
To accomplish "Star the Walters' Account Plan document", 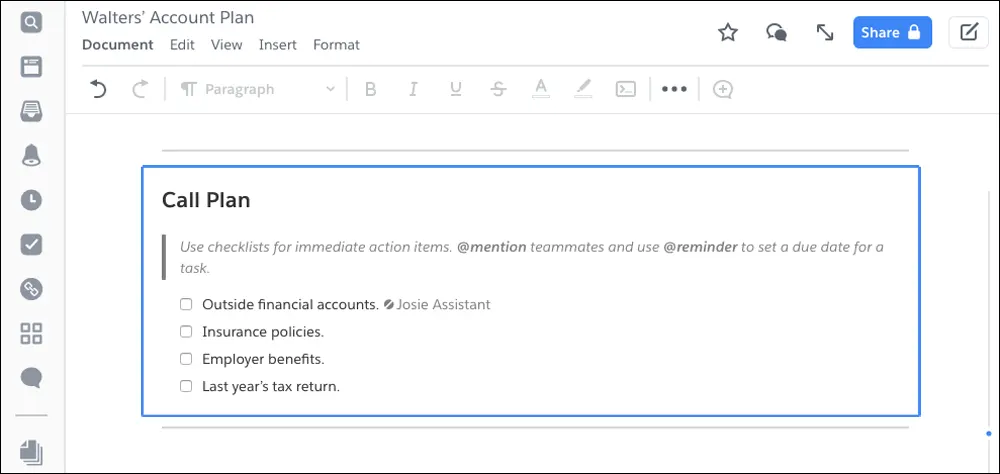I will [728, 33].
